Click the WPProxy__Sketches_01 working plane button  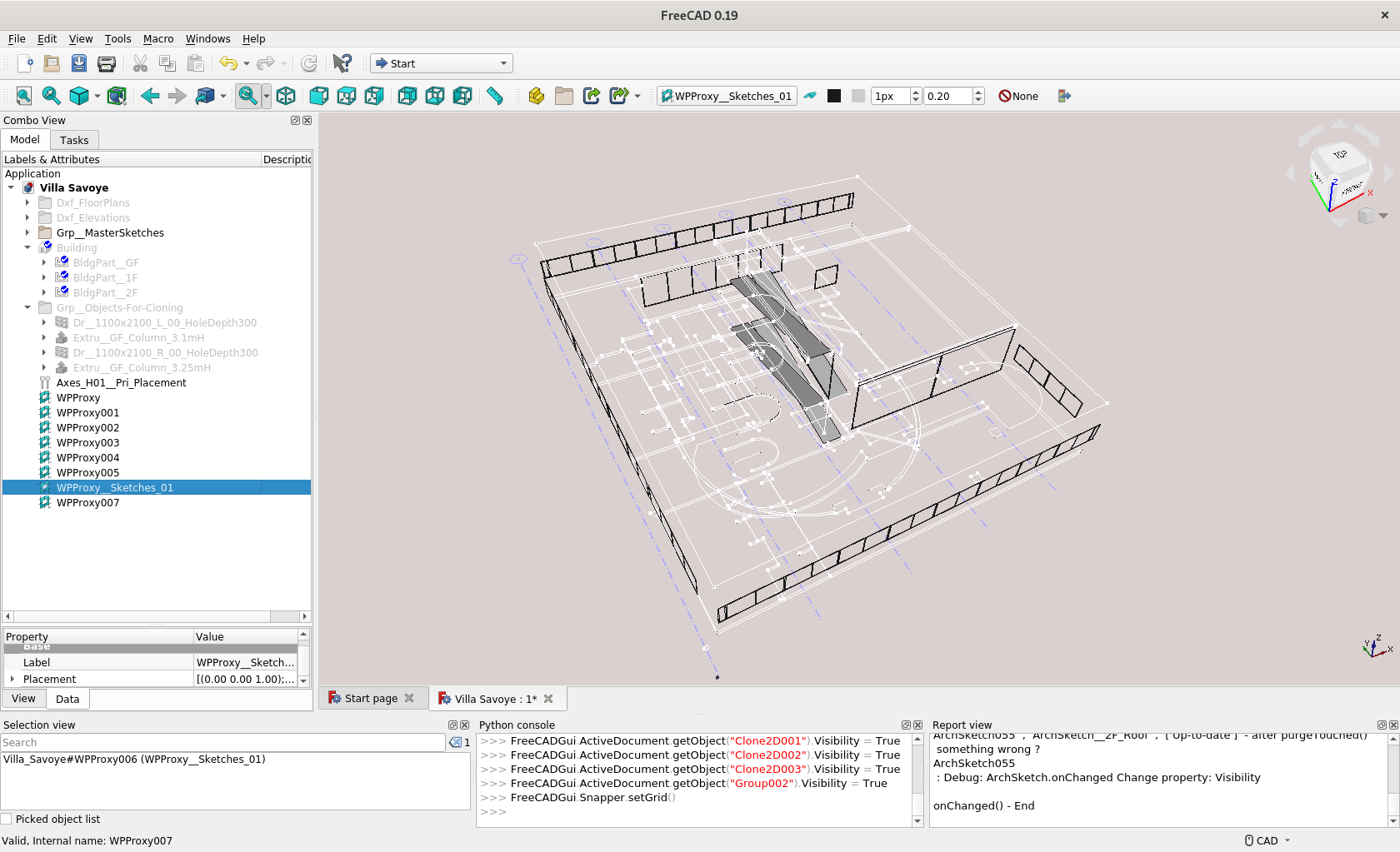click(x=726, y=96)
